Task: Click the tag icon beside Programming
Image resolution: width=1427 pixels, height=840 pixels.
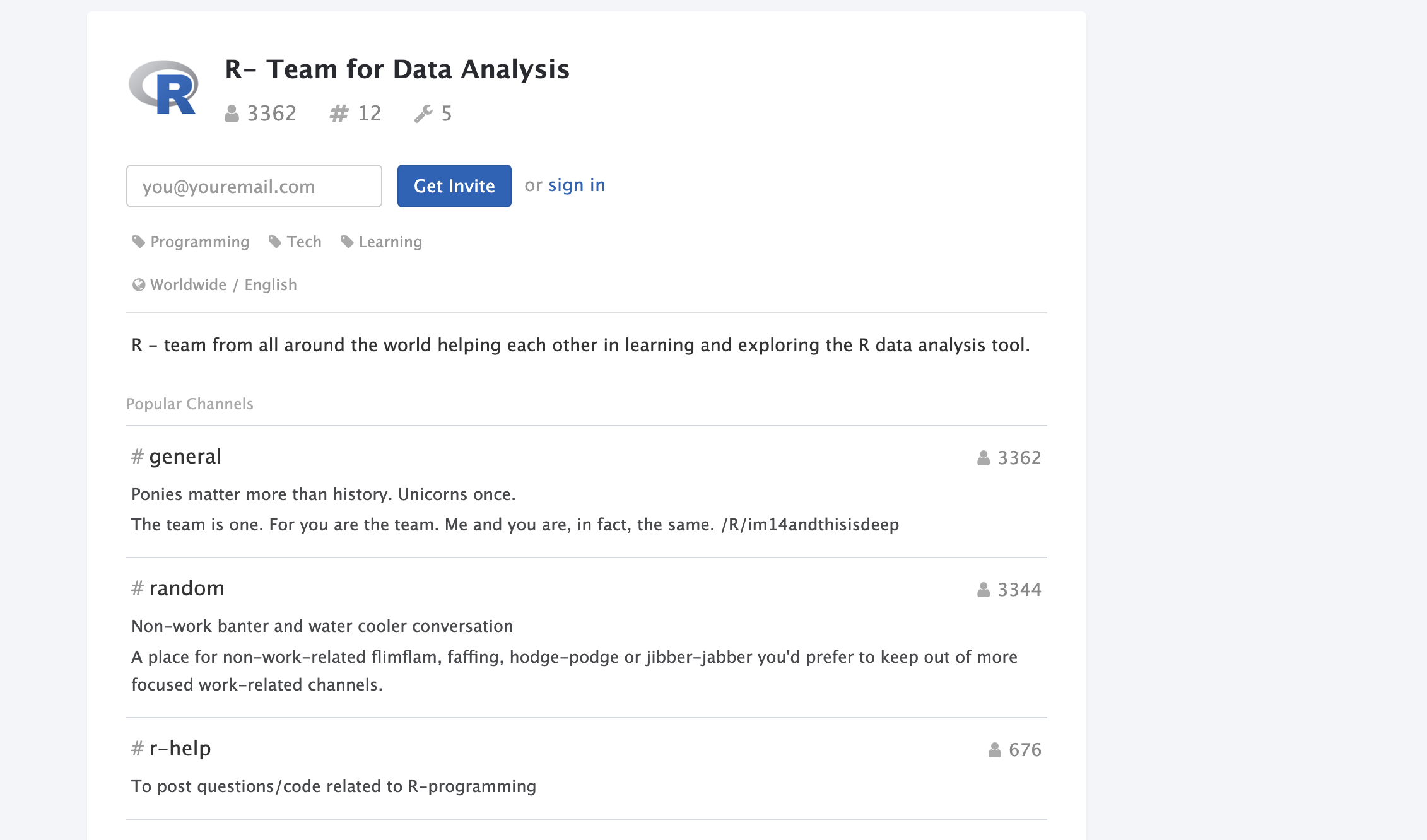Action: point(138,241)
